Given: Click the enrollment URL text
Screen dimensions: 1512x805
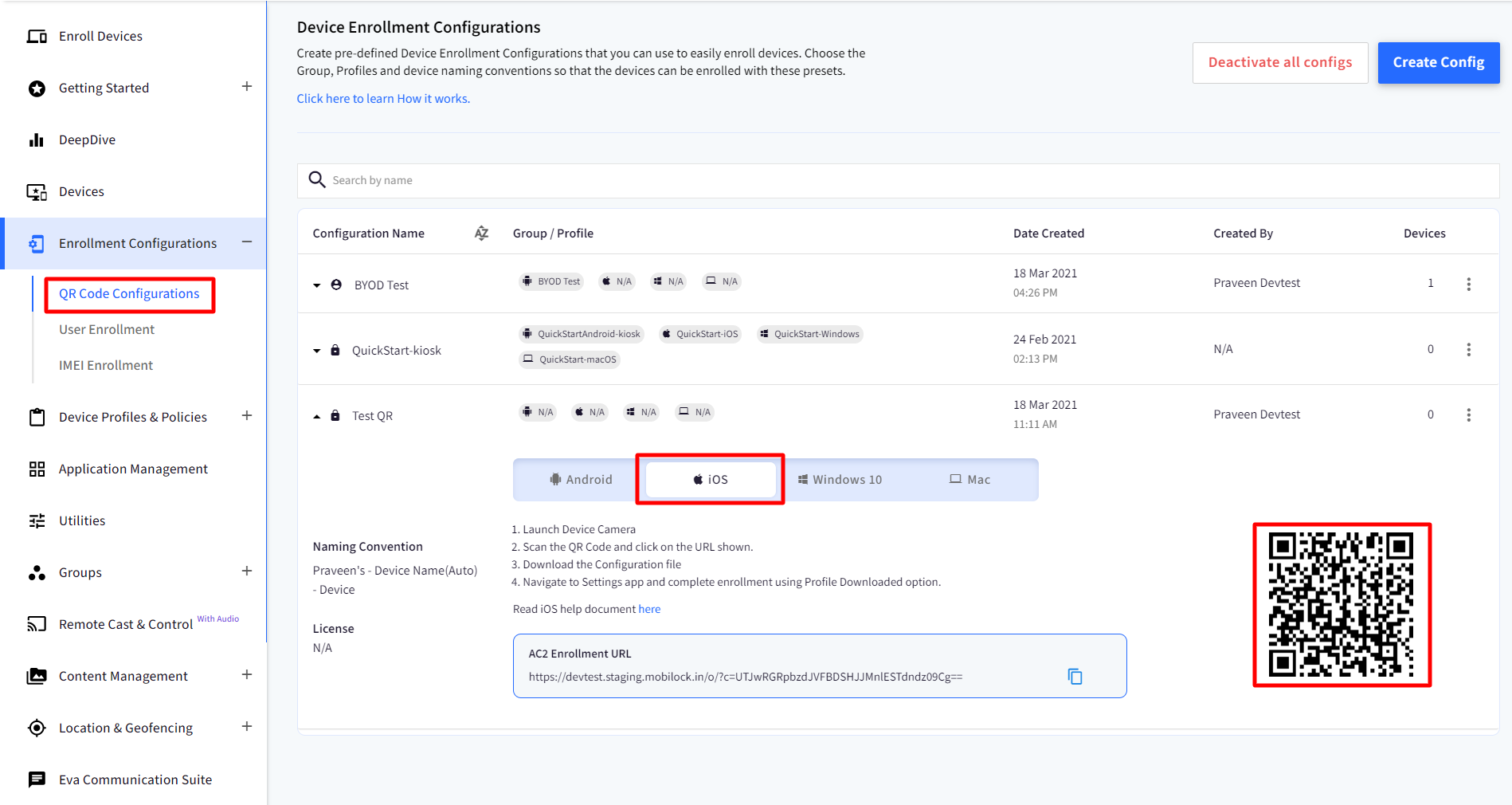Looking at the screenshot, I should [x=746, y=677].
